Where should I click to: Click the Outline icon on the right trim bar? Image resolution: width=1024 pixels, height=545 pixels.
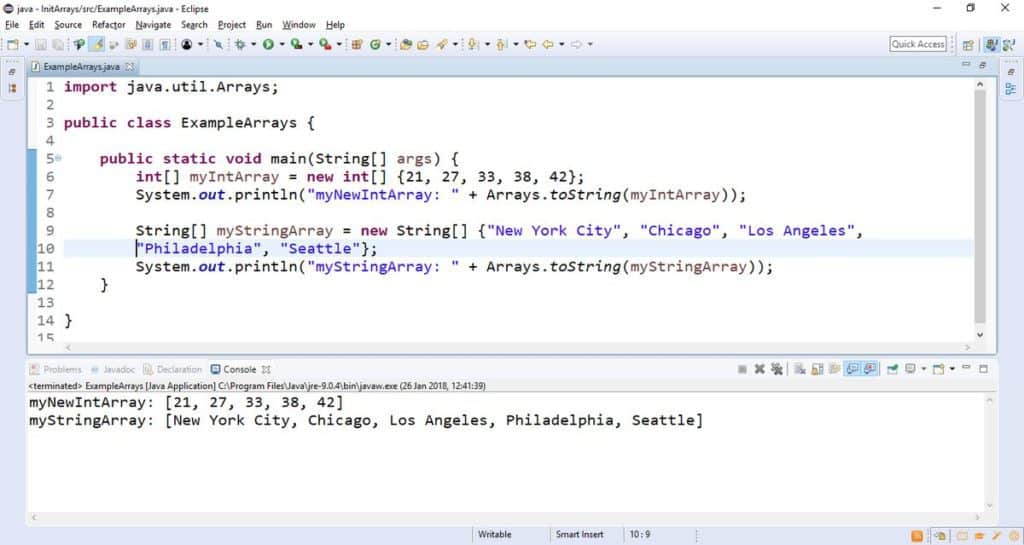click(1011, 89)
